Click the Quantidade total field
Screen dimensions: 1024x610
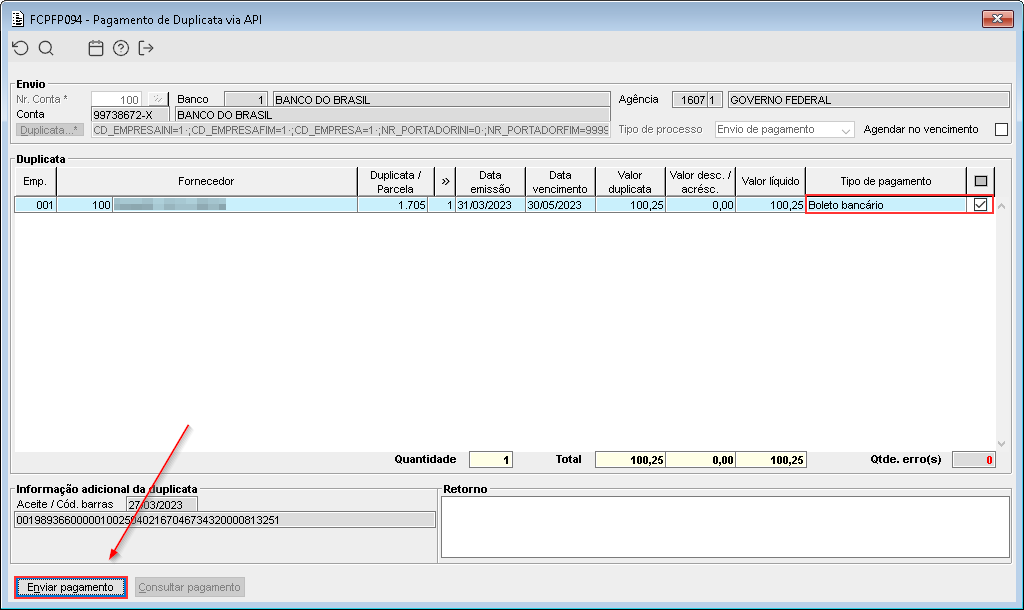pos(491,460)
